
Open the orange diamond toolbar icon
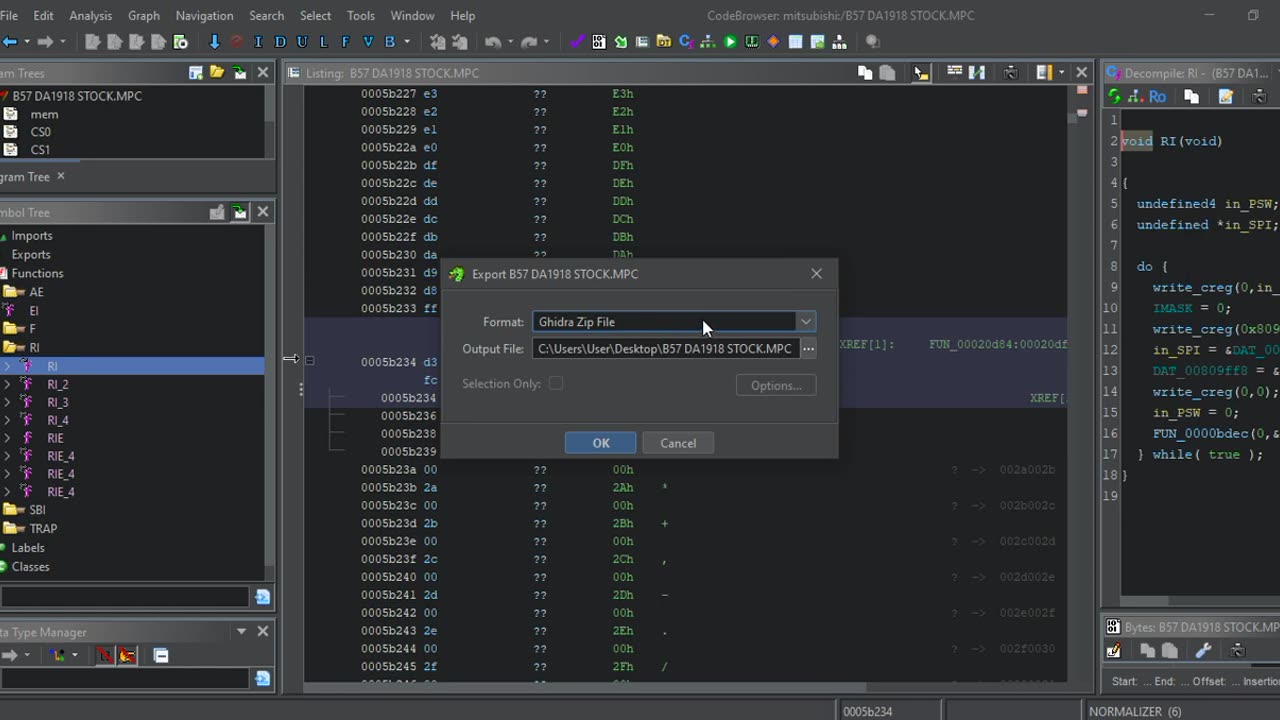(x=773, y=42)
